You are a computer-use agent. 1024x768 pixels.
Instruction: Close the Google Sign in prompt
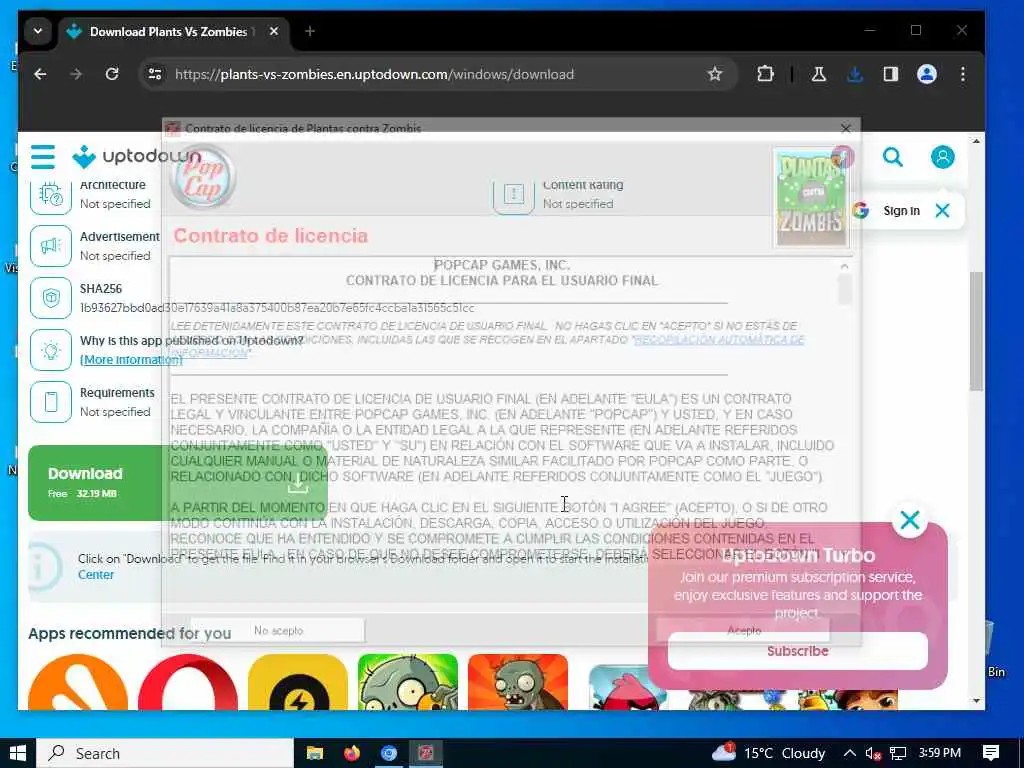(942, 210)
